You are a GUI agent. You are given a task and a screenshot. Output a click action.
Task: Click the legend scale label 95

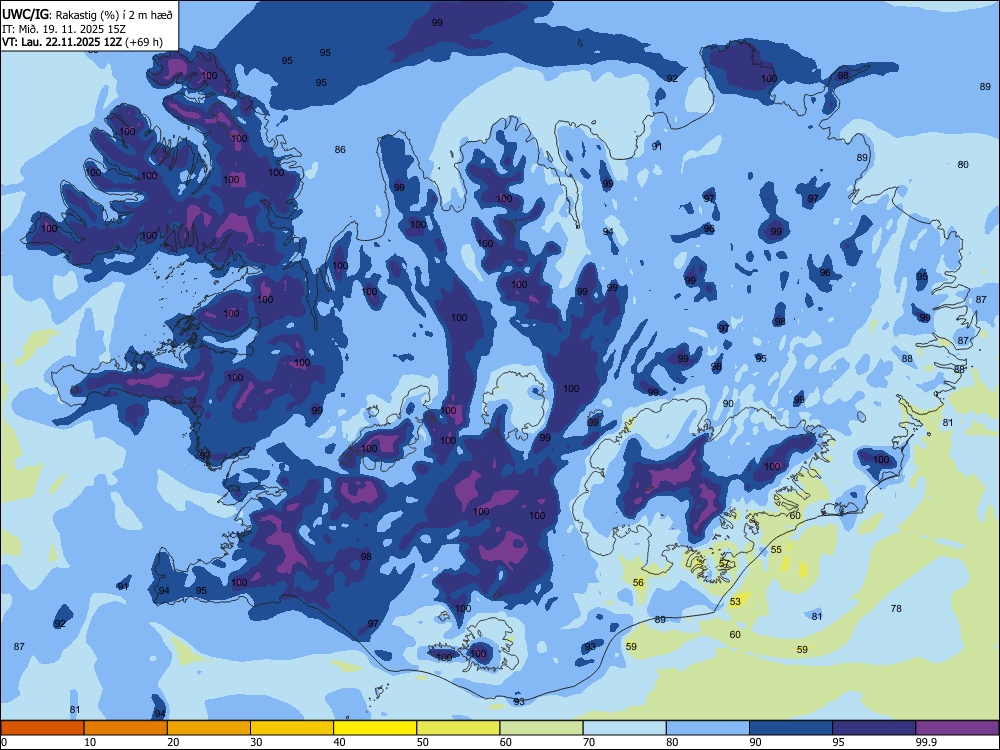tap(839, 742)
